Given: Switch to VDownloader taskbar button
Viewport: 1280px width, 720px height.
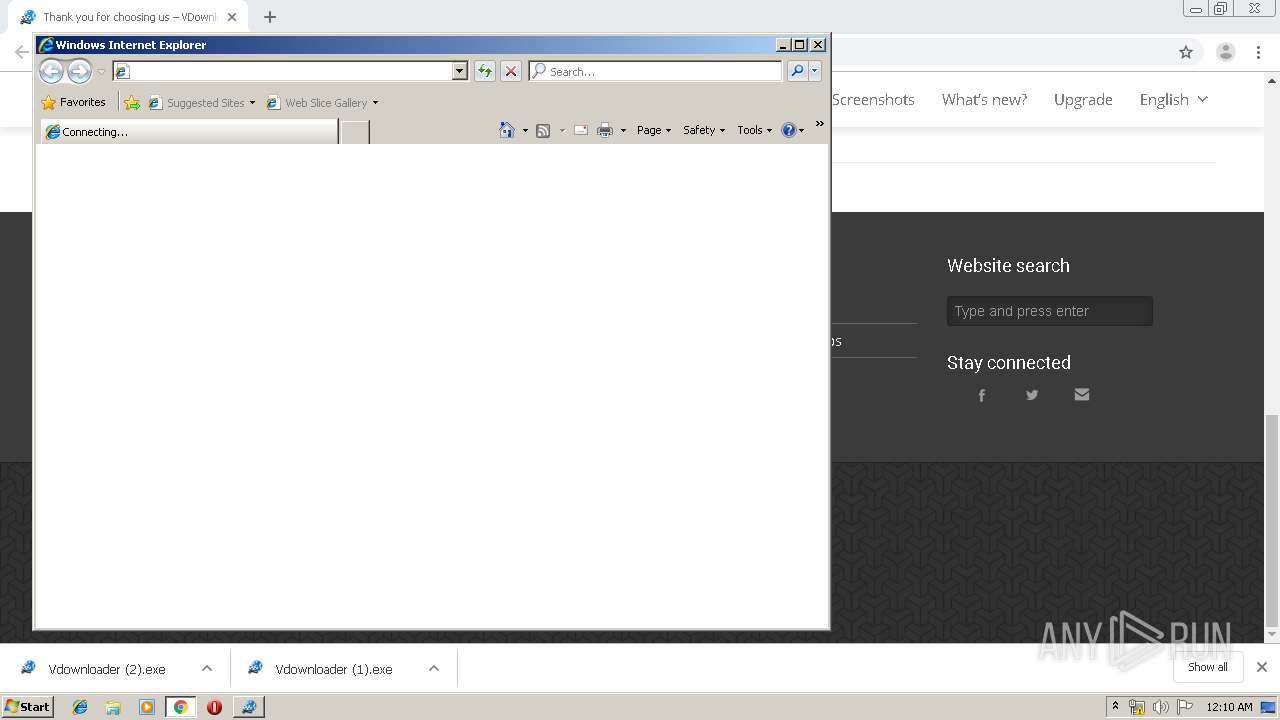Looking at the screenshot, I should click(248, 707).
